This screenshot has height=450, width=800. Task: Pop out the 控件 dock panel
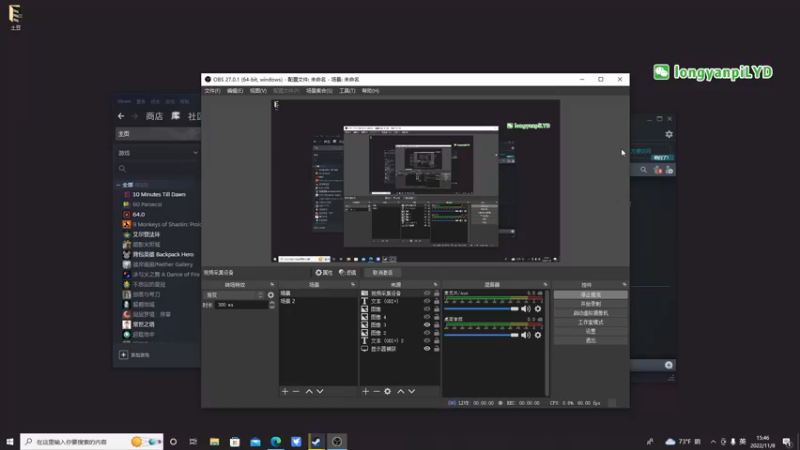[624, 284]
